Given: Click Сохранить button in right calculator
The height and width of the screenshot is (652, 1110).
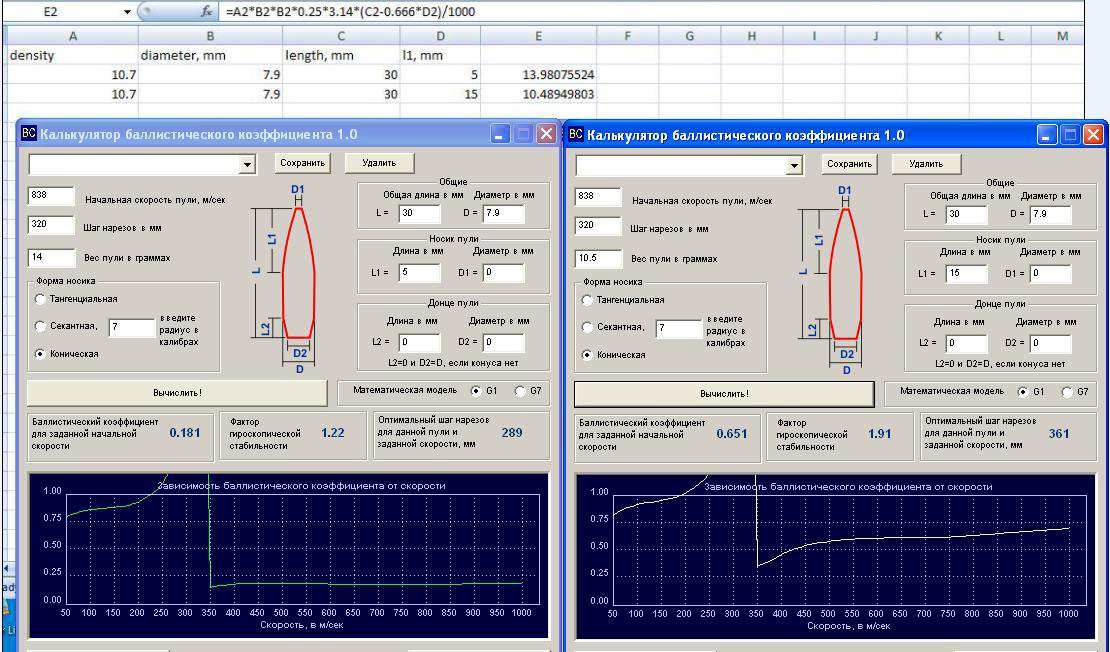Looking at the screenshot, I should 850,163.
